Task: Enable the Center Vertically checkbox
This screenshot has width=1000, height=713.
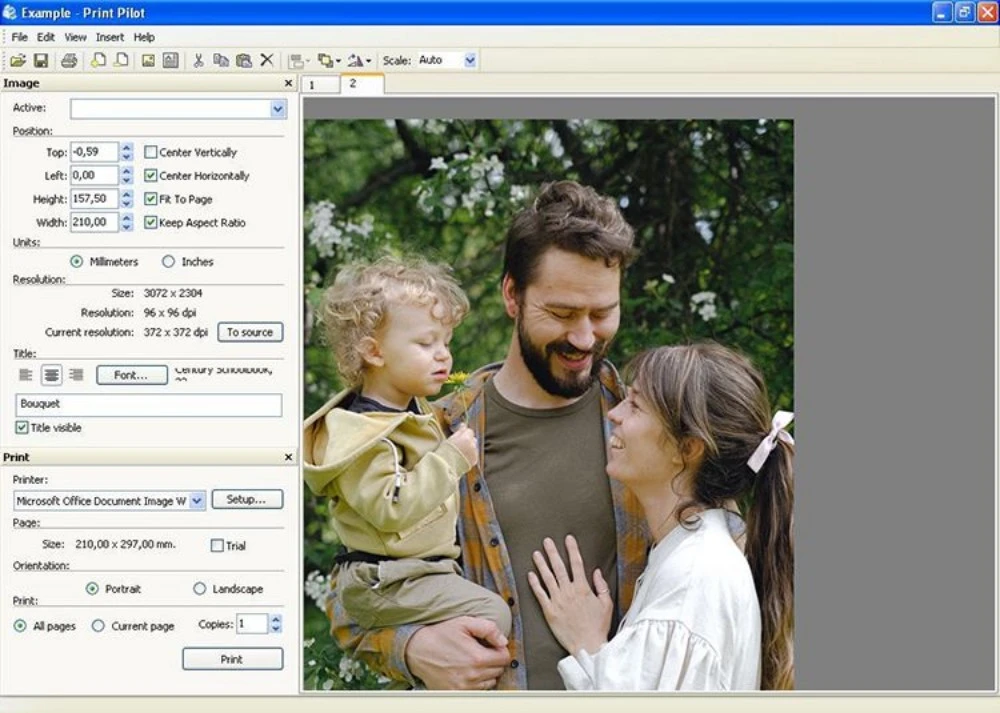Action: (151, 153)
